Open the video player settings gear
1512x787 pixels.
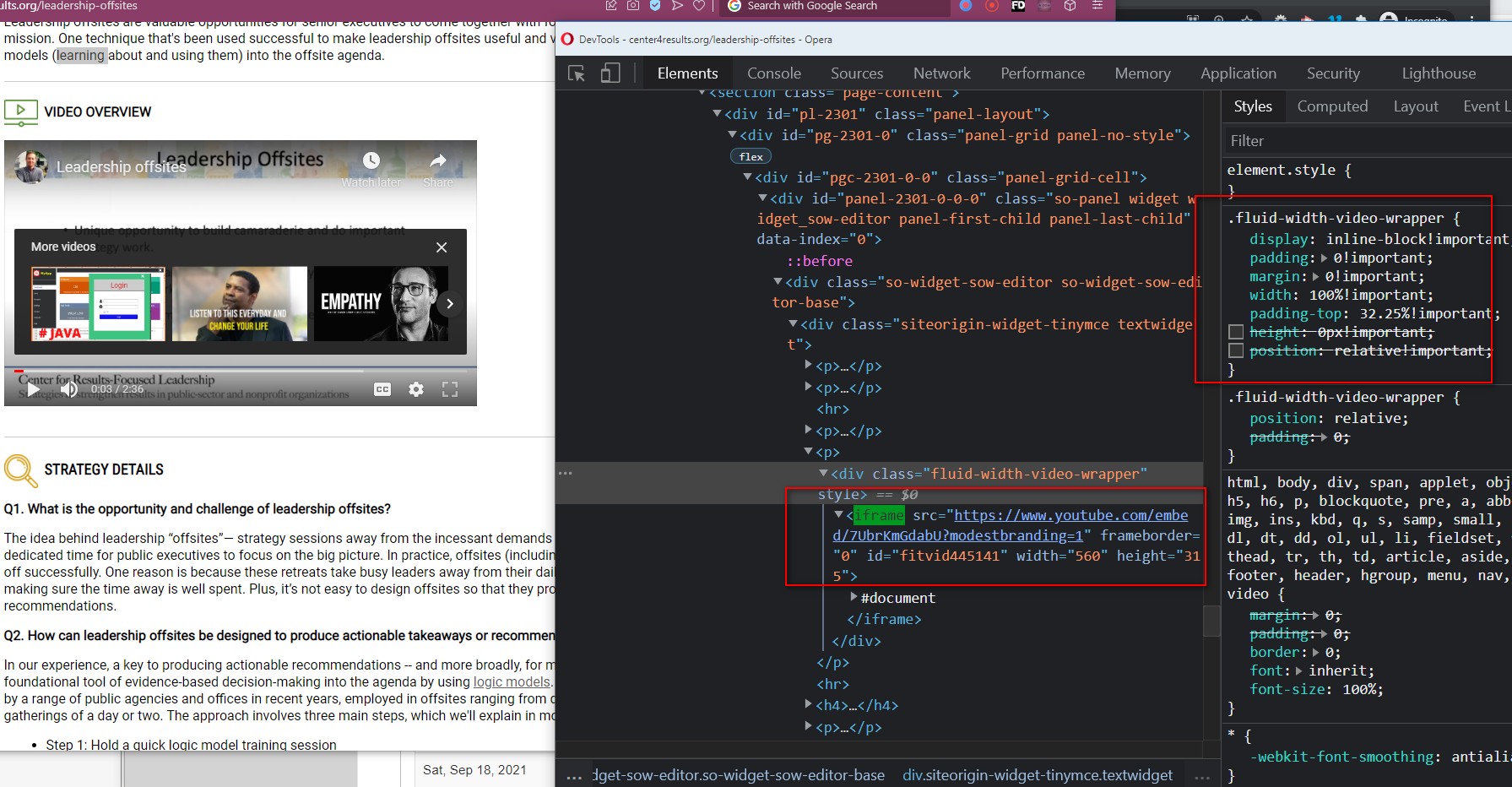coord(416,389)
